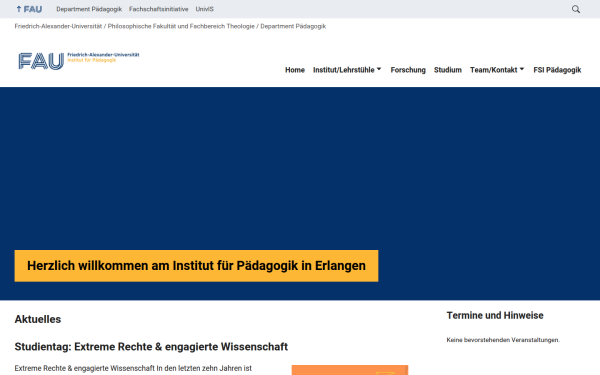600x375 pixels.
Task: Open the Studium menu item
Action: click(x=448, y=70)
